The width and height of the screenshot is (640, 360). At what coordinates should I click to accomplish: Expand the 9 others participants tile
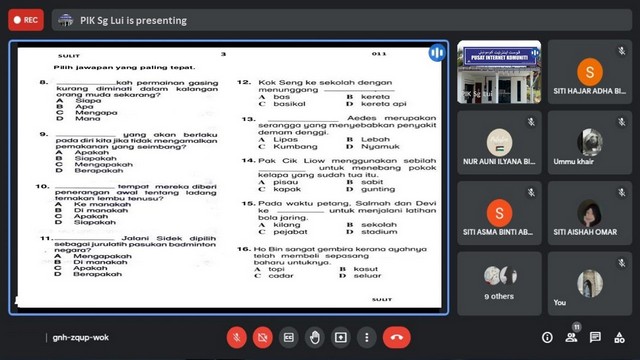[499, 283]
